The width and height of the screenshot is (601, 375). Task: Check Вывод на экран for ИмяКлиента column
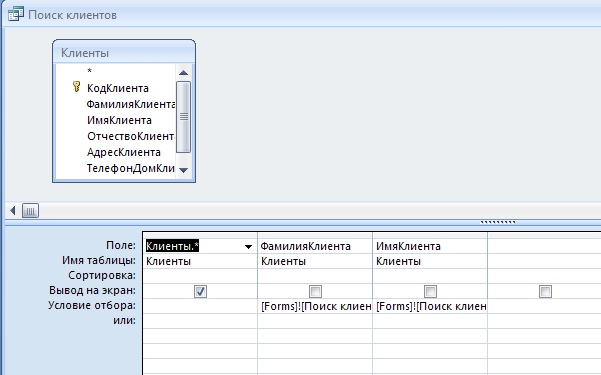point(430,291)
